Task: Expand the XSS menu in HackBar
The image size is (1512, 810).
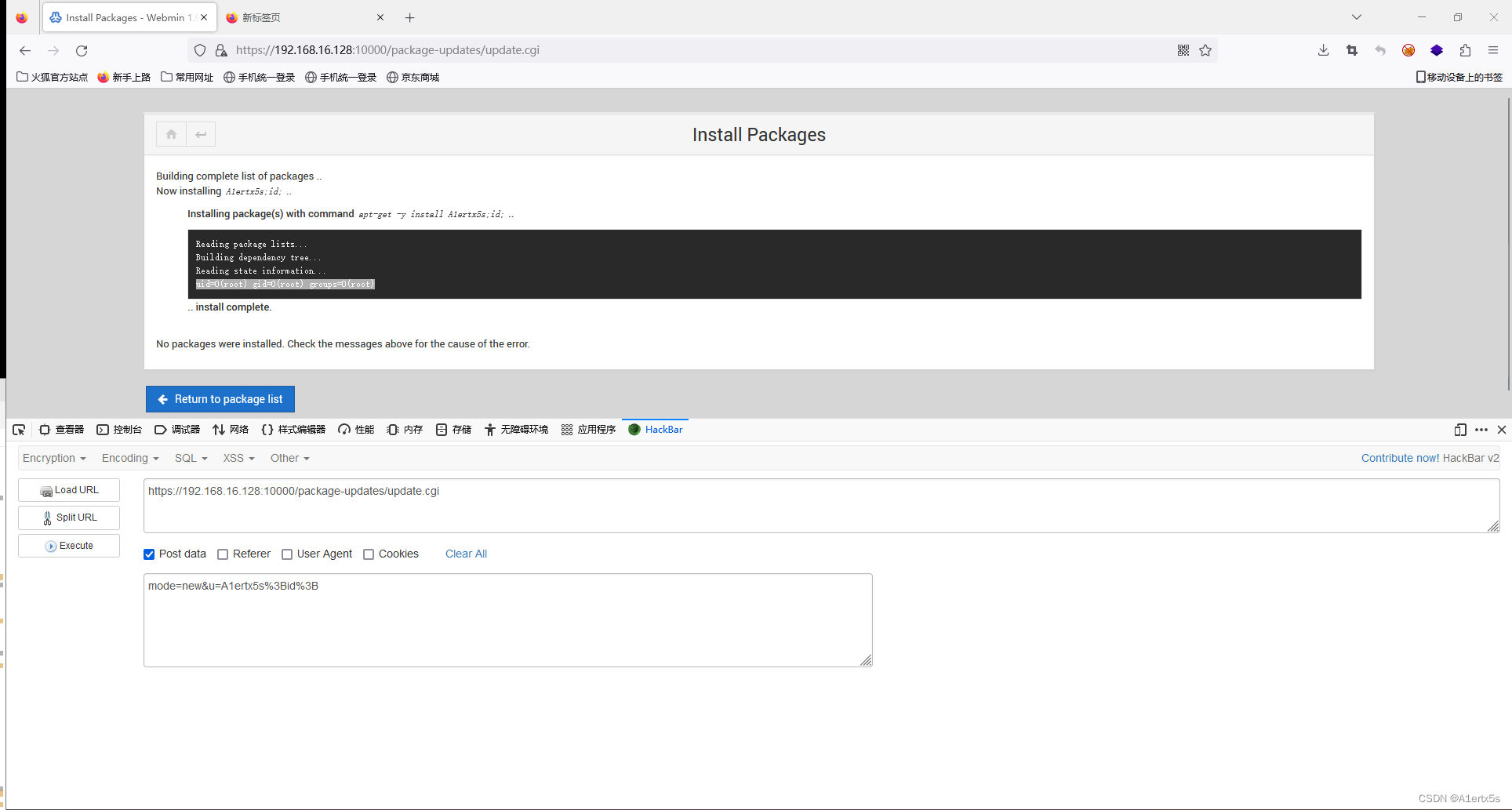Action: coord(238,458)
